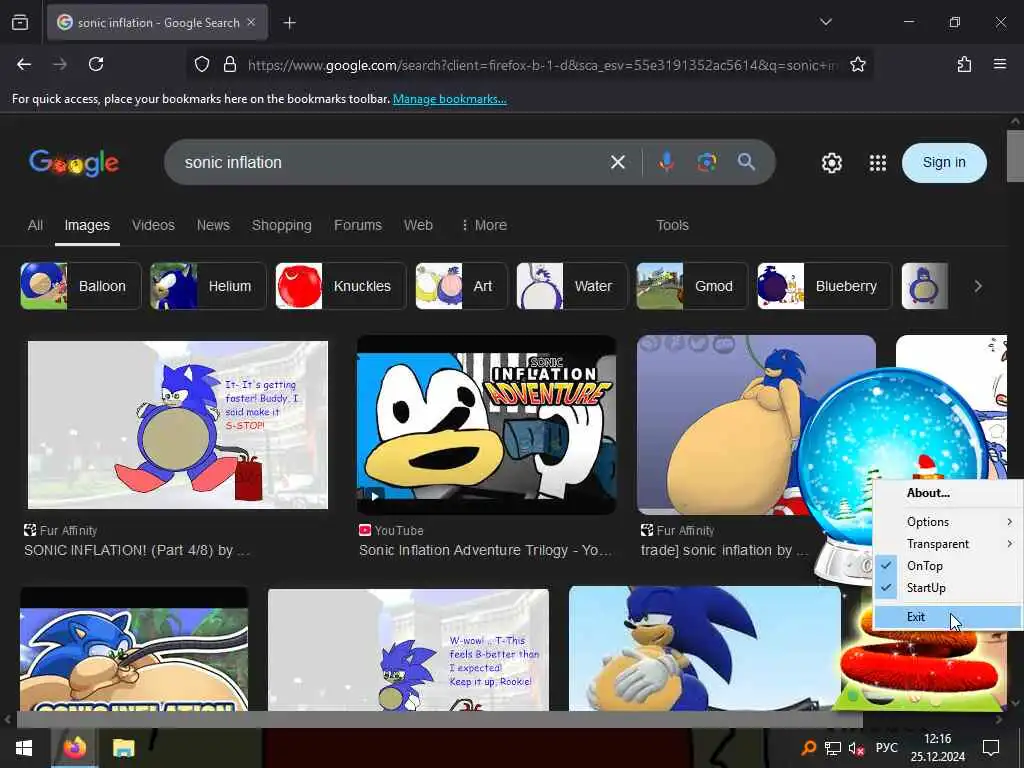The image size is (1024, 768).
Task: Open Windows notification center icon
Action: (991, 748)
